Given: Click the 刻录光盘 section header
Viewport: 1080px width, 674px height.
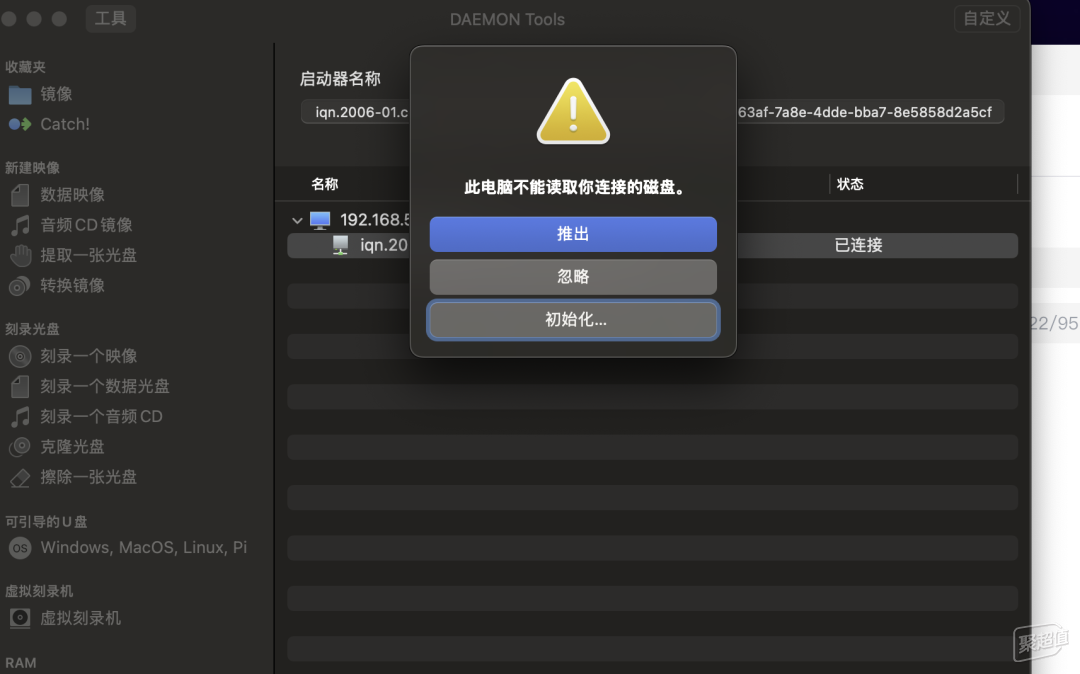Looking at the screenshot, I should pyautogui.click(x=32, y=329).
